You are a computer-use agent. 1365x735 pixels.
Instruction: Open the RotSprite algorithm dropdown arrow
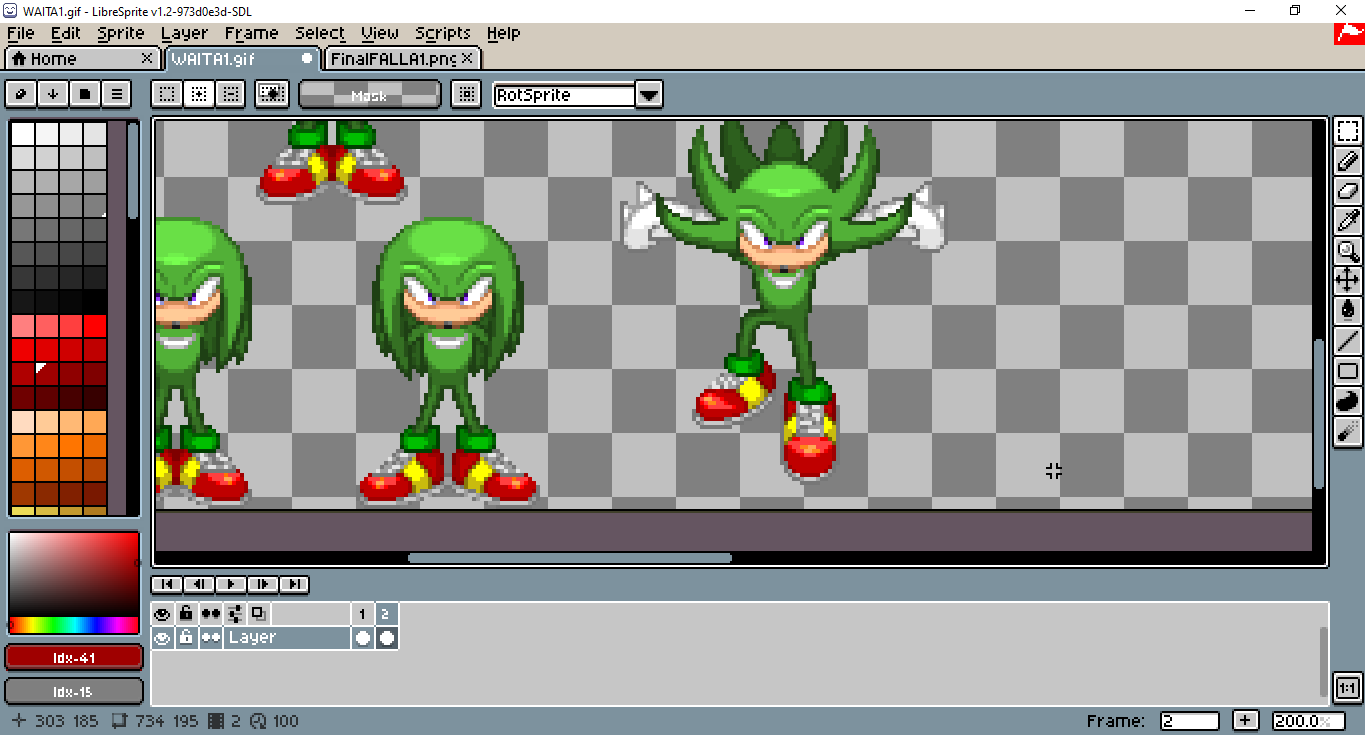(649, 95)
